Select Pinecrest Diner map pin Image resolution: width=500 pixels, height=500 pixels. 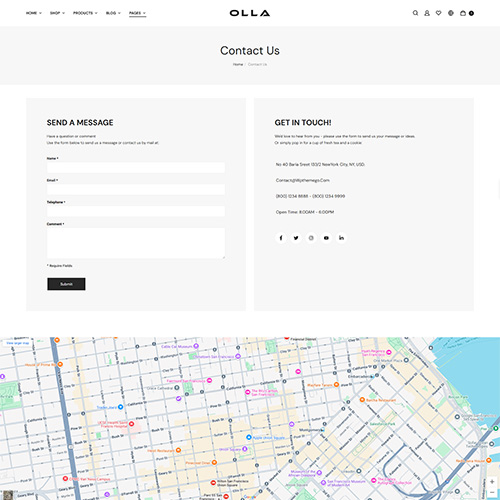pos(214,462)
